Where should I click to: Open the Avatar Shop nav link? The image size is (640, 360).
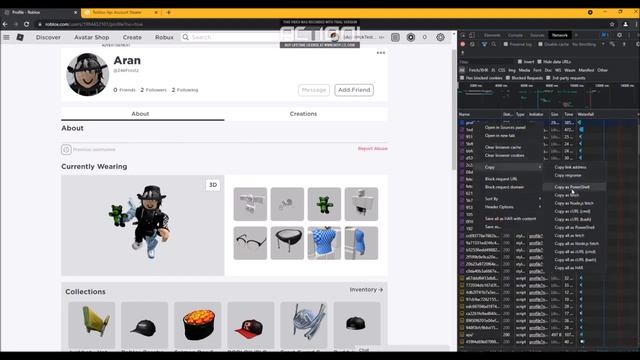point(91,37)
